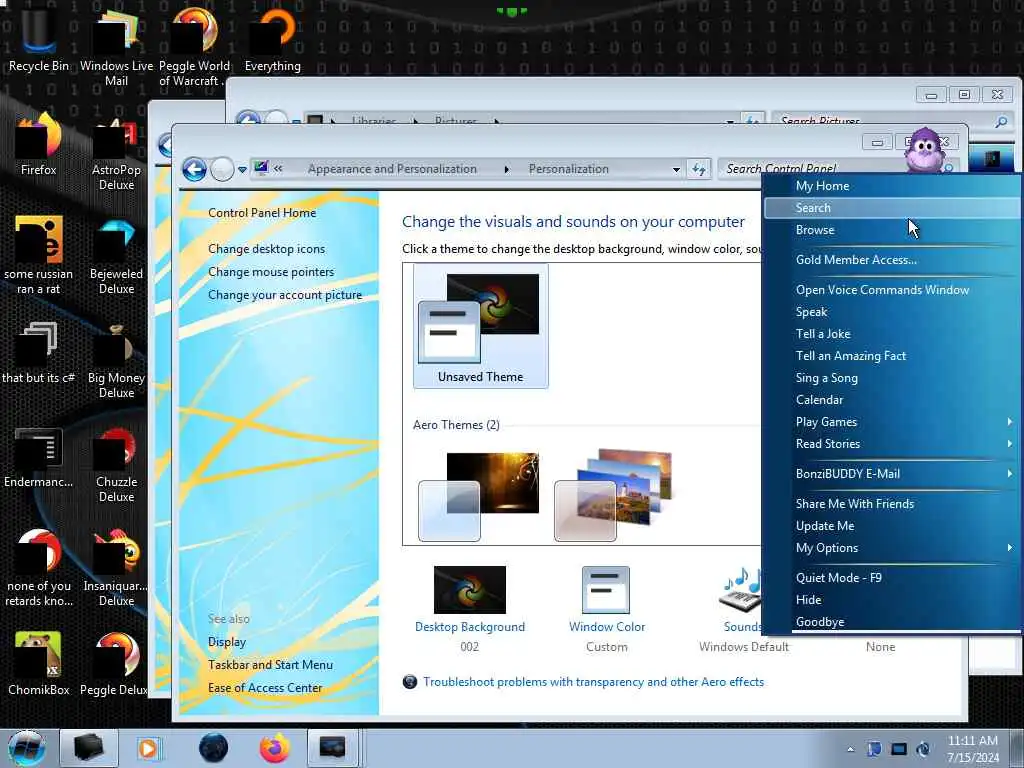
Task: Select My Home in BonziBUDDY menu
Action: coord(891,186)
